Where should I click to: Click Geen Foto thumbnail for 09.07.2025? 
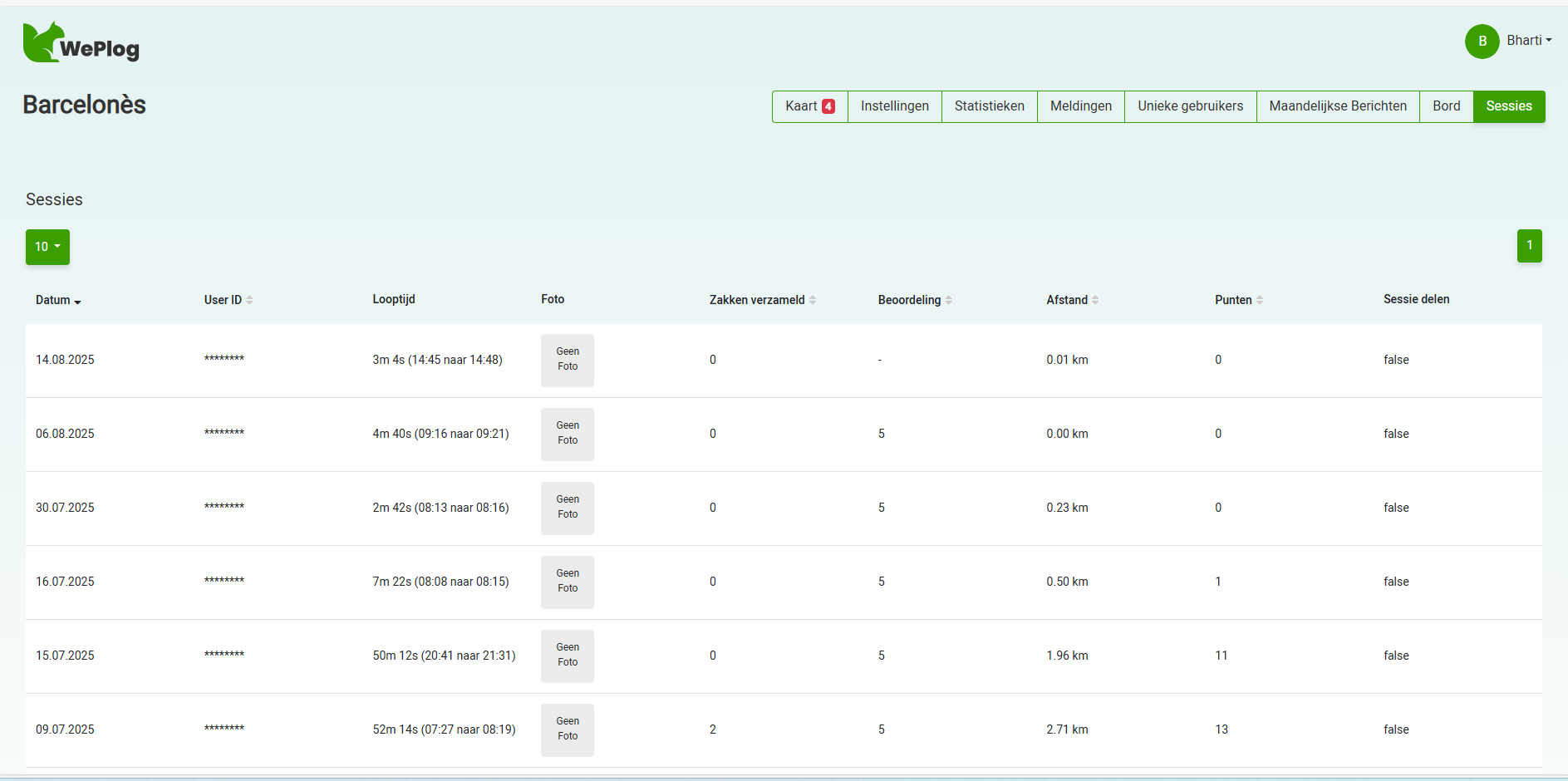tap(568, 729)
